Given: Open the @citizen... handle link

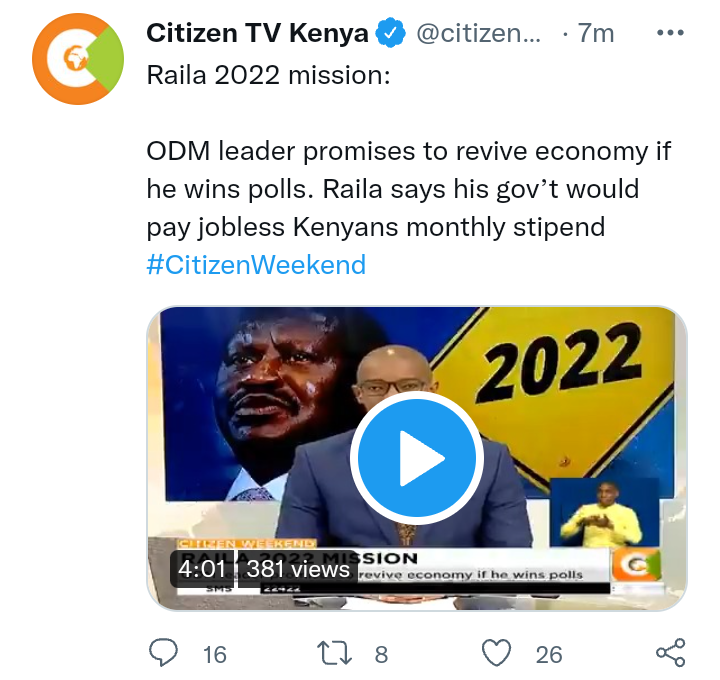Looking at the screenshot, I should tap(478, 33).
